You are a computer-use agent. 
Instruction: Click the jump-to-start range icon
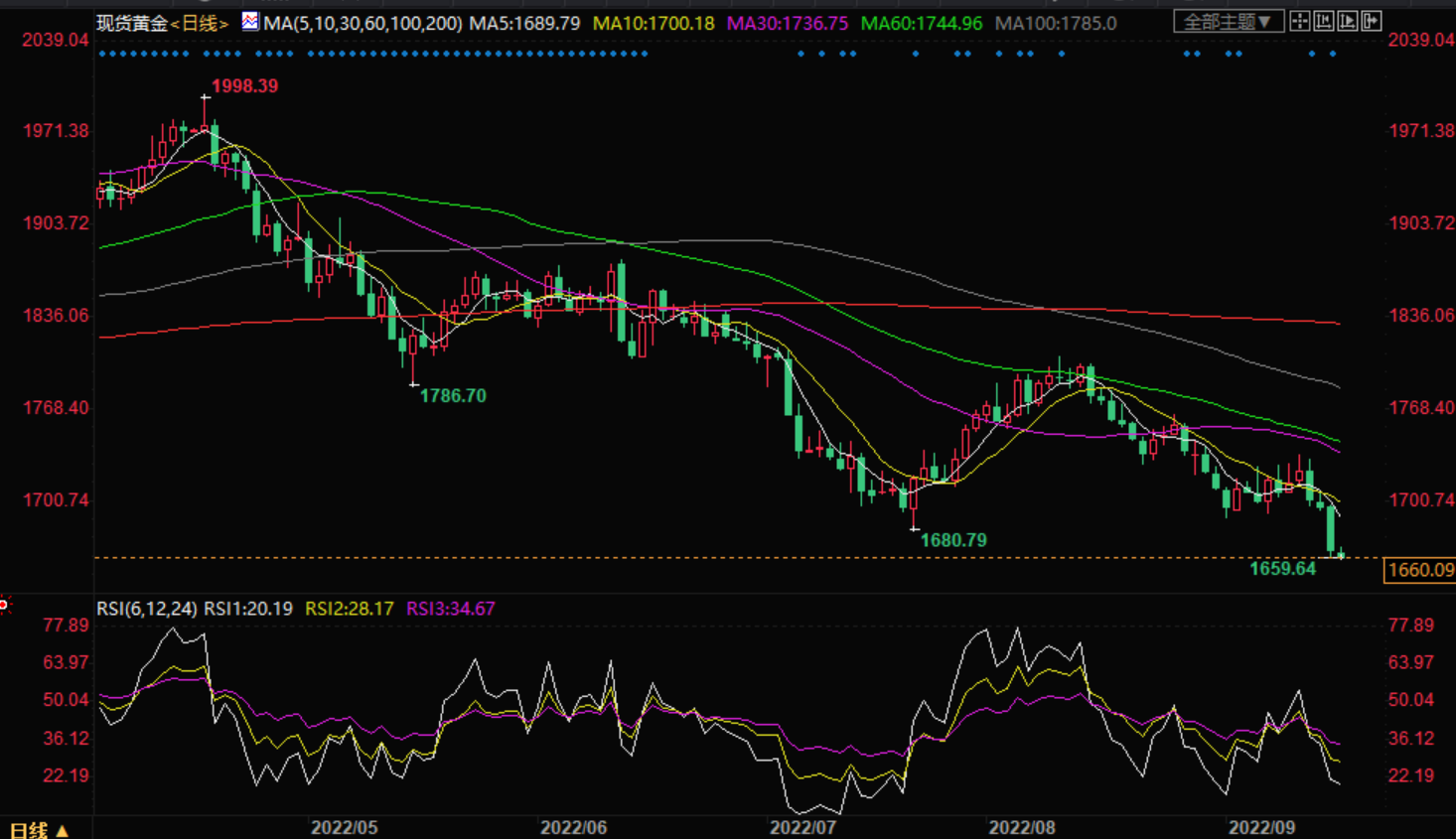click(x=1324, y=21)
